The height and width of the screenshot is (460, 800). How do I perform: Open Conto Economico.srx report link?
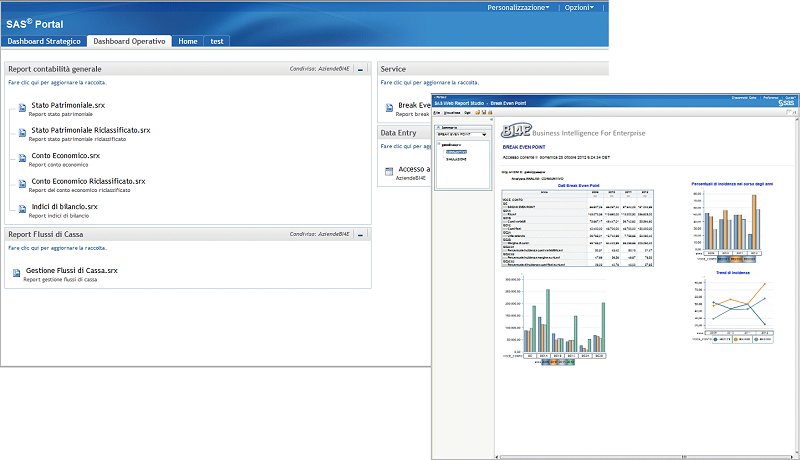click(x=65, y=156)
